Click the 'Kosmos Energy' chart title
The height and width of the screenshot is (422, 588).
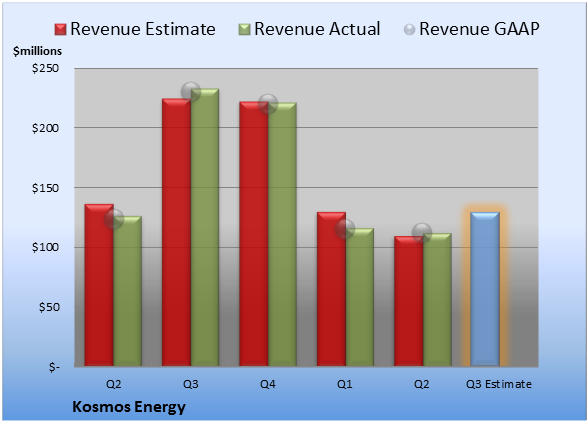[x=129, y=407]
